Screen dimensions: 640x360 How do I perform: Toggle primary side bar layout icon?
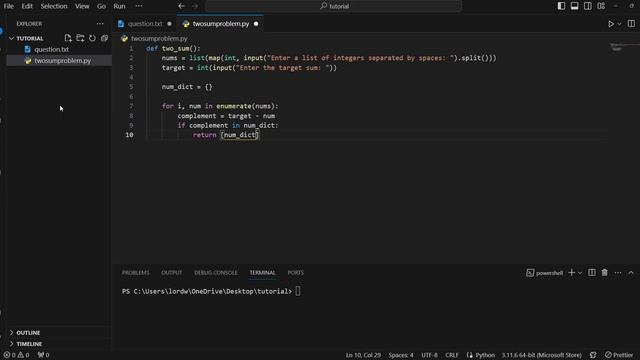pyautogui.click(x=561, y=6)
